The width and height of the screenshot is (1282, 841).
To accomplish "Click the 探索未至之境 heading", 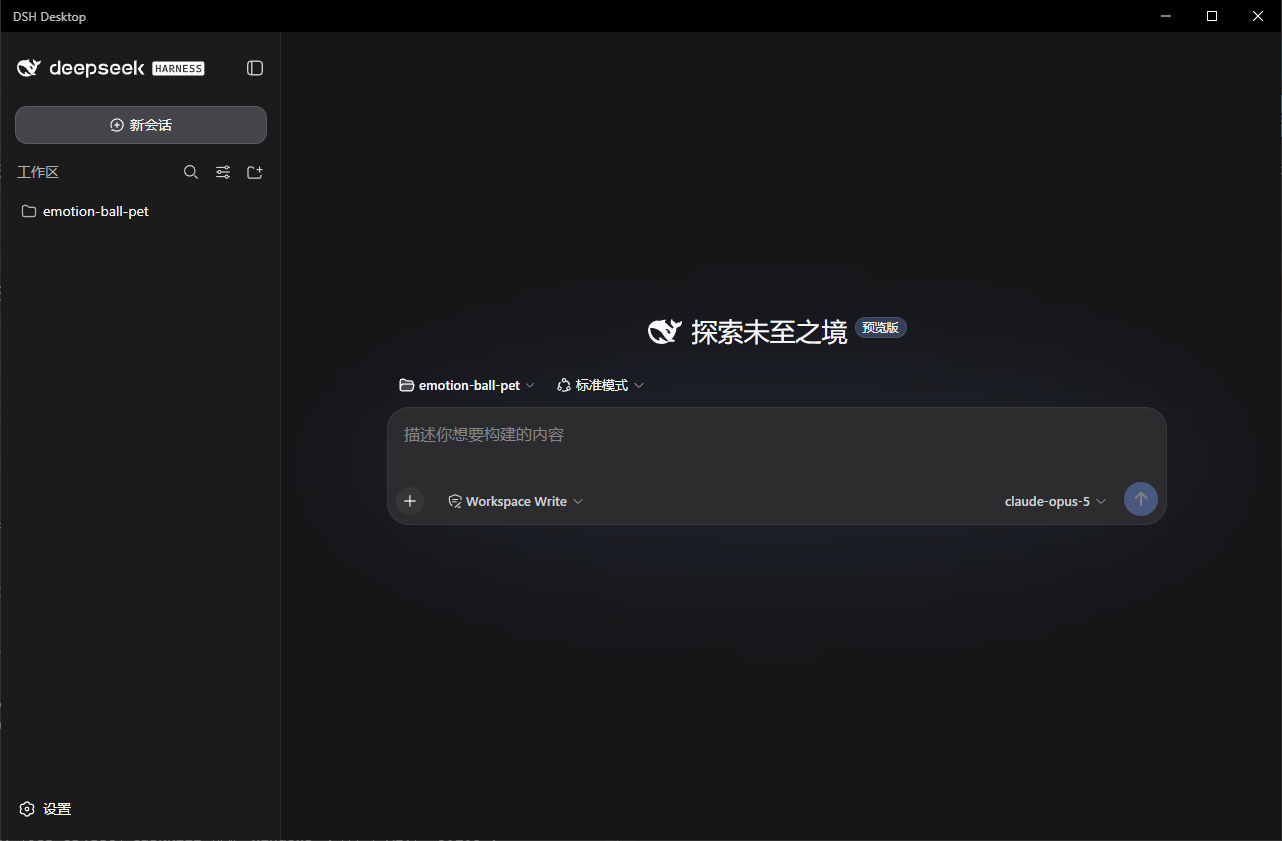I will pyautogui.click(x=769, y=332).
